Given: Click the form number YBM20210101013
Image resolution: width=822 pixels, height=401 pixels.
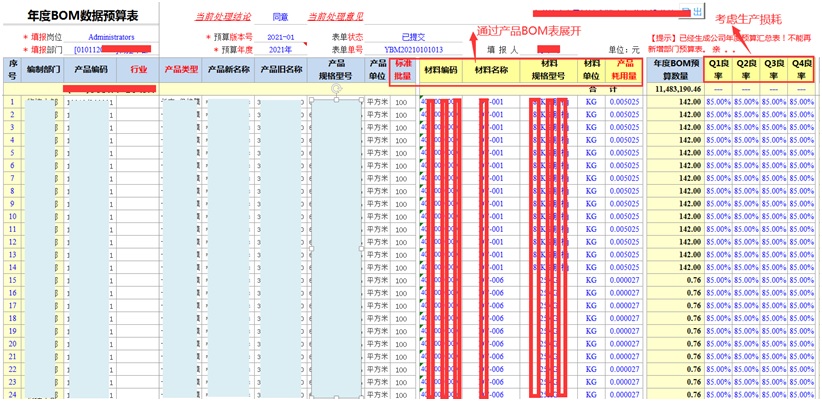Looking at the screenshot, I should pyautogui.click(x=413, y=50).
